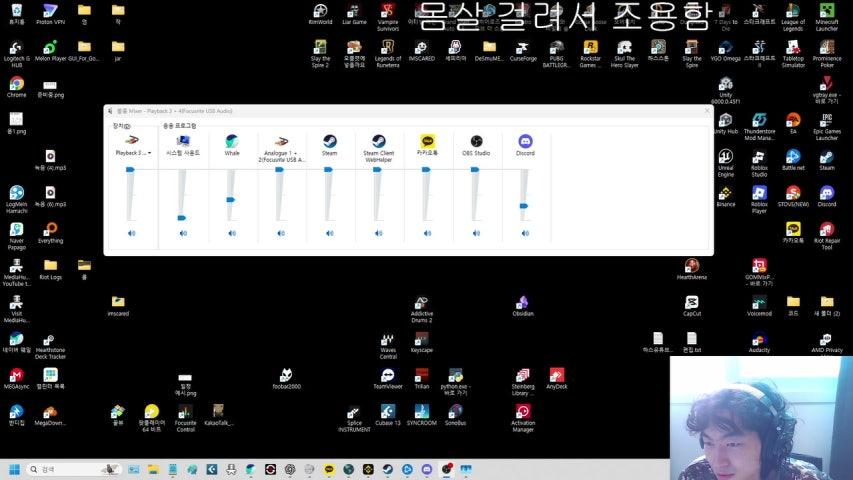Select the Unity Hub desktop icon

725,124
